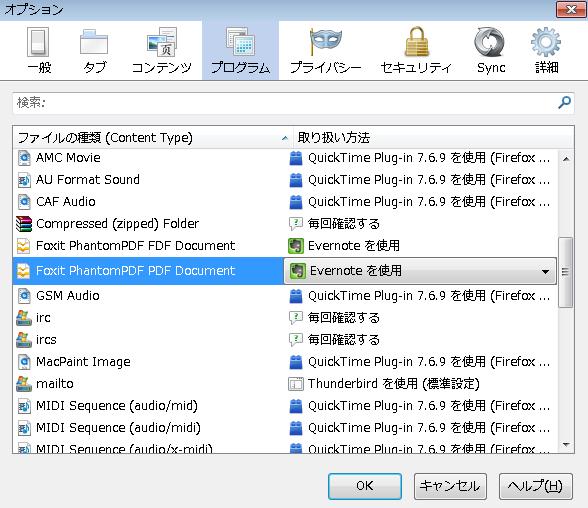The image size is (588, 508).
Task: Click the ヘルプ(H) button
Action: [536, 486]
